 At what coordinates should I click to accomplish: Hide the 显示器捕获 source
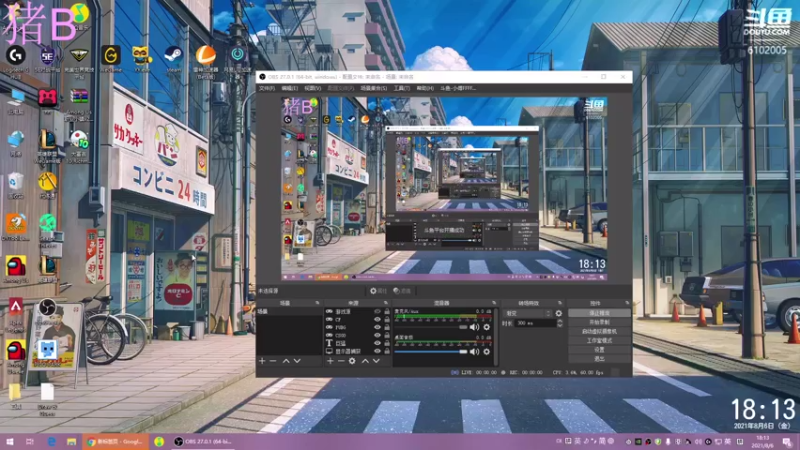(x=378, y=351)
